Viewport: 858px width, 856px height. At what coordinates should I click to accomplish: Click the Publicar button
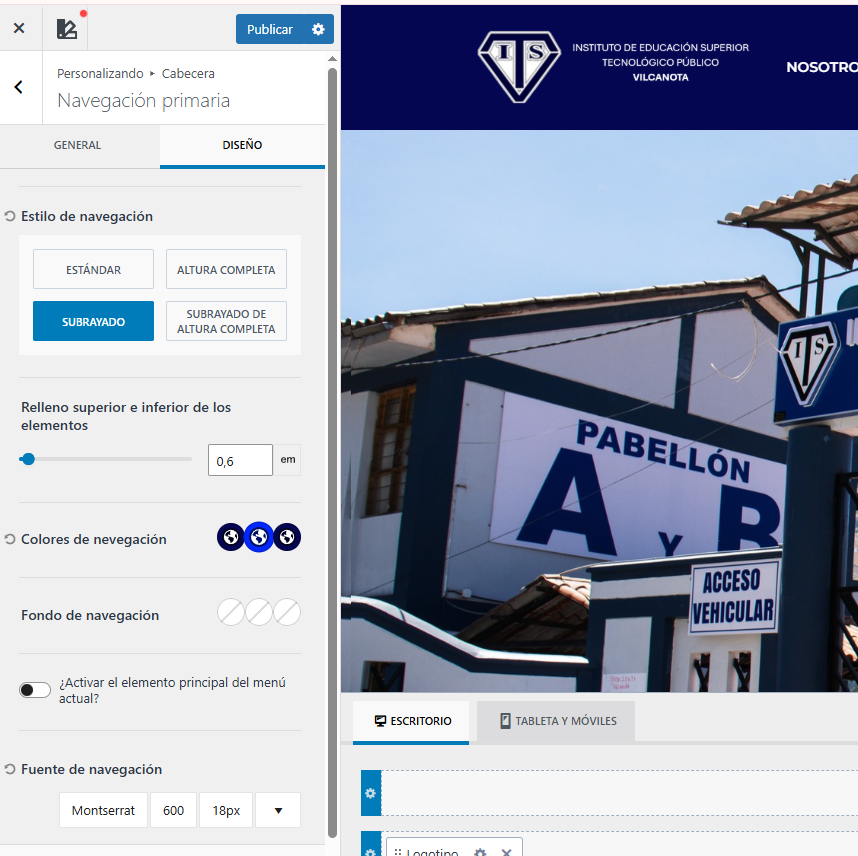click(270, 29)
